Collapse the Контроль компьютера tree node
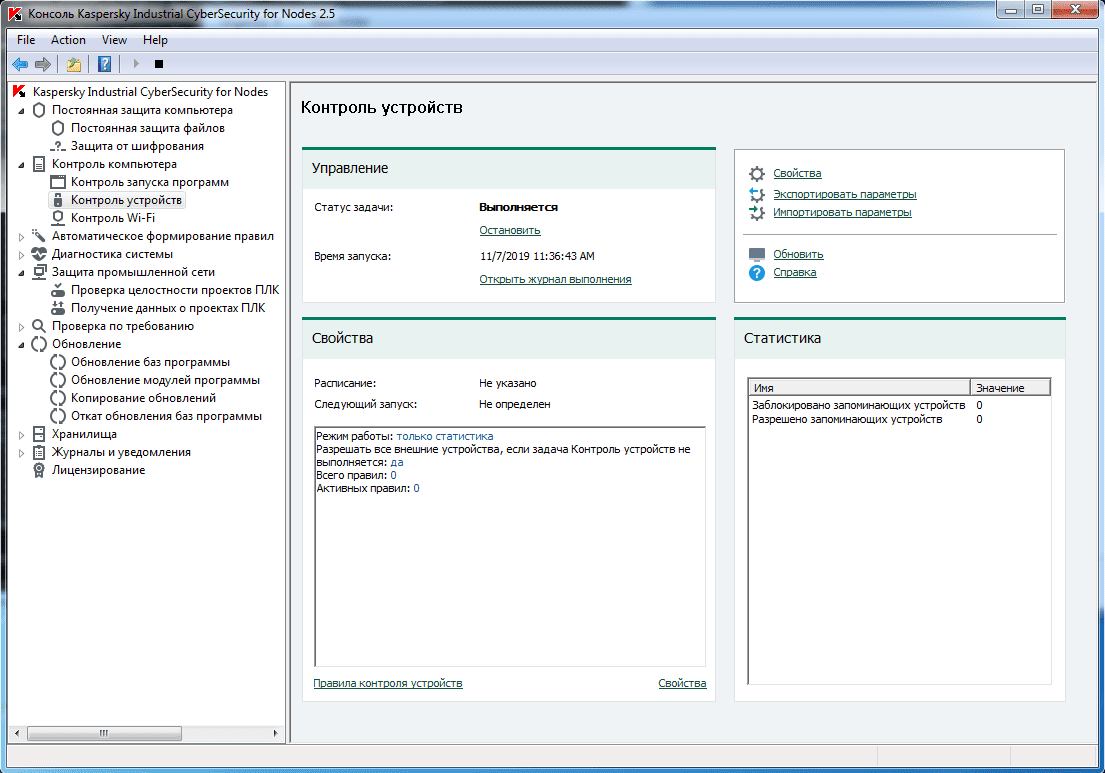 (20, 165)
